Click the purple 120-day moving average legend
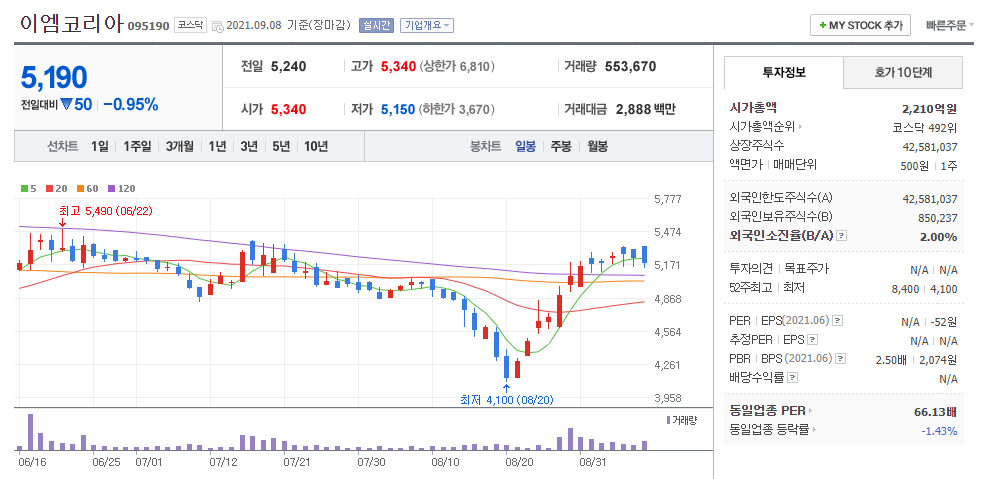 (x=122, y=188)
